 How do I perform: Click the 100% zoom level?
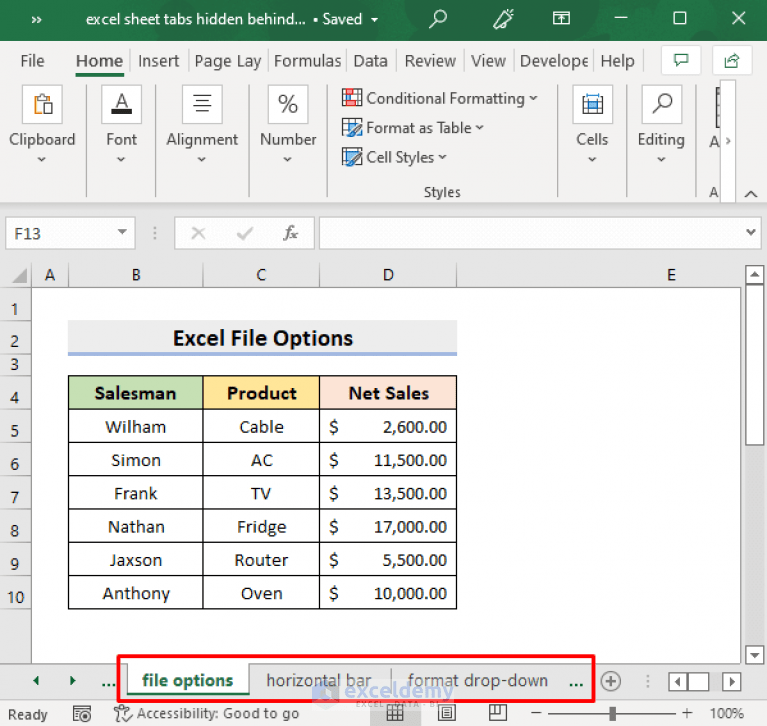[726, 713]
